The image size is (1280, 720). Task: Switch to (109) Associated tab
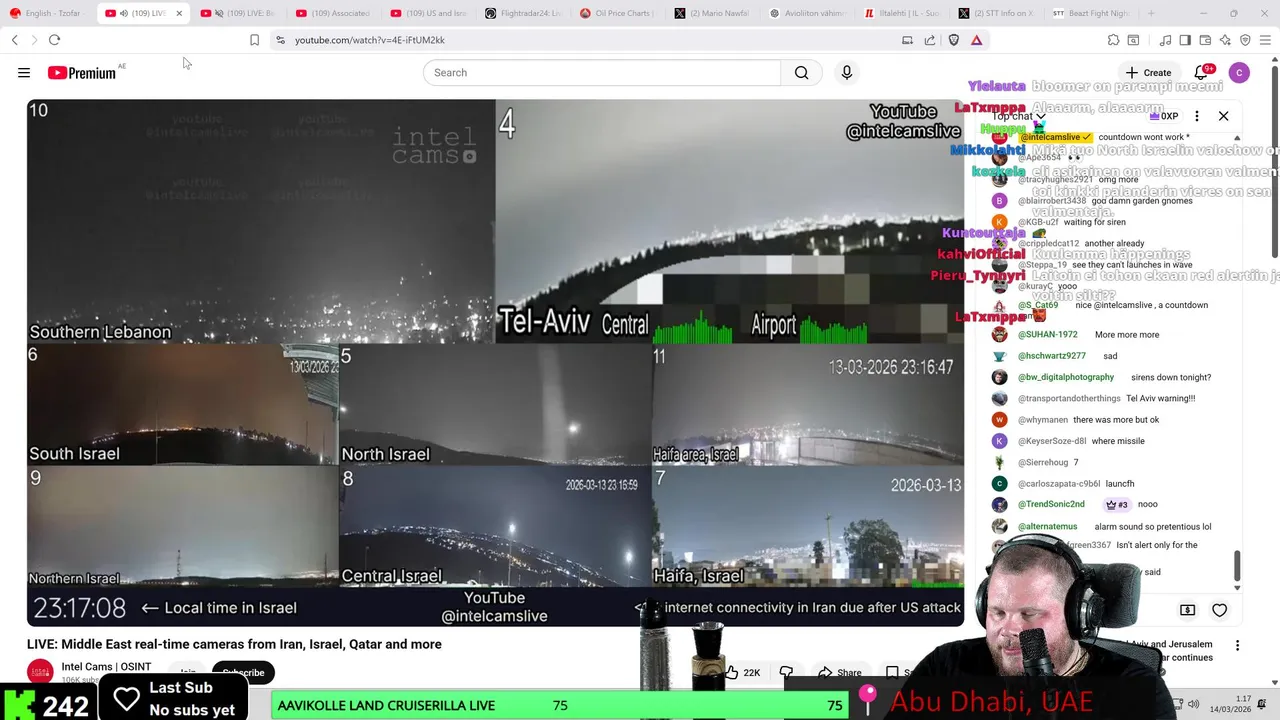[333, 13]
